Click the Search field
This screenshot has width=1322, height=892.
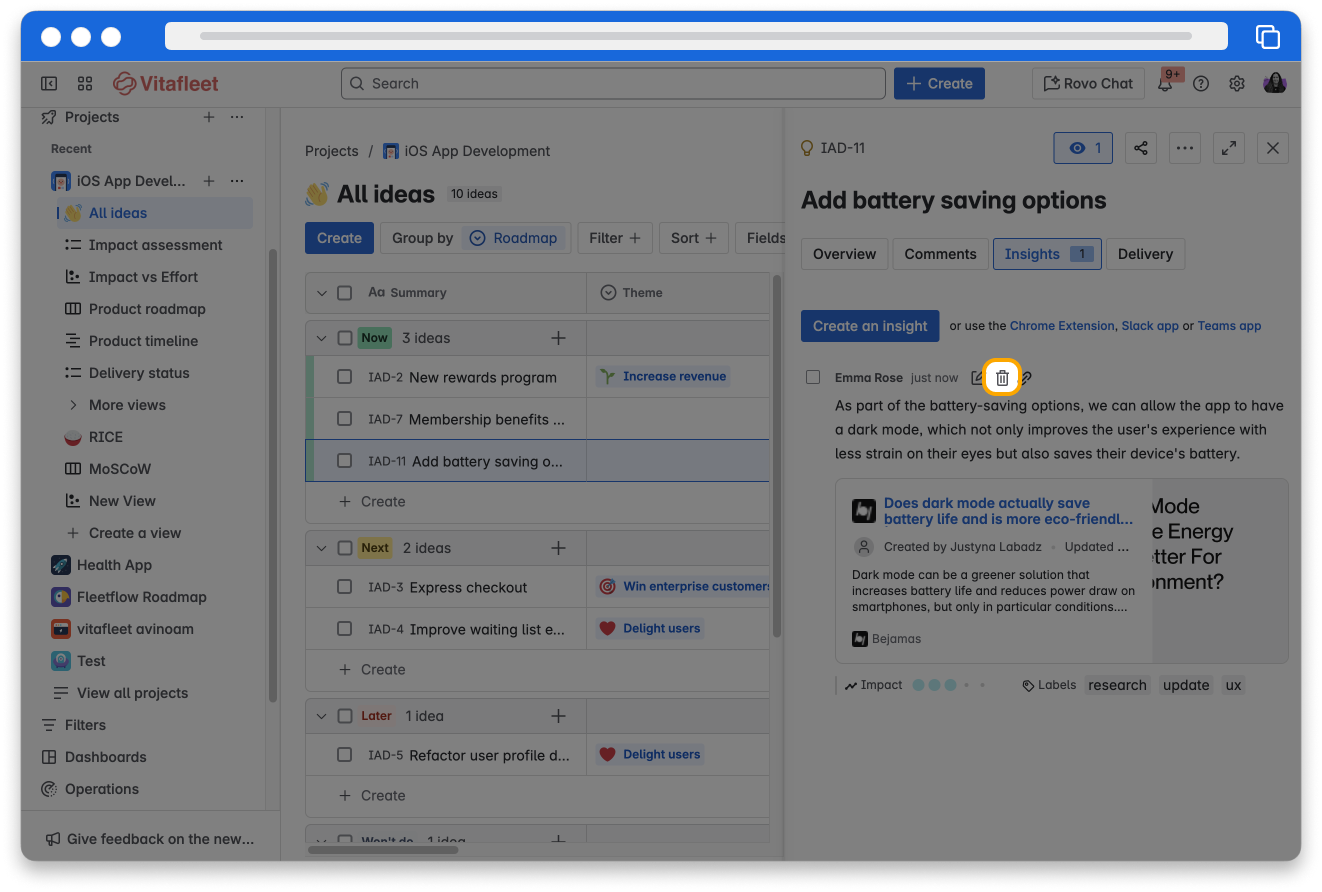(613, 84)
